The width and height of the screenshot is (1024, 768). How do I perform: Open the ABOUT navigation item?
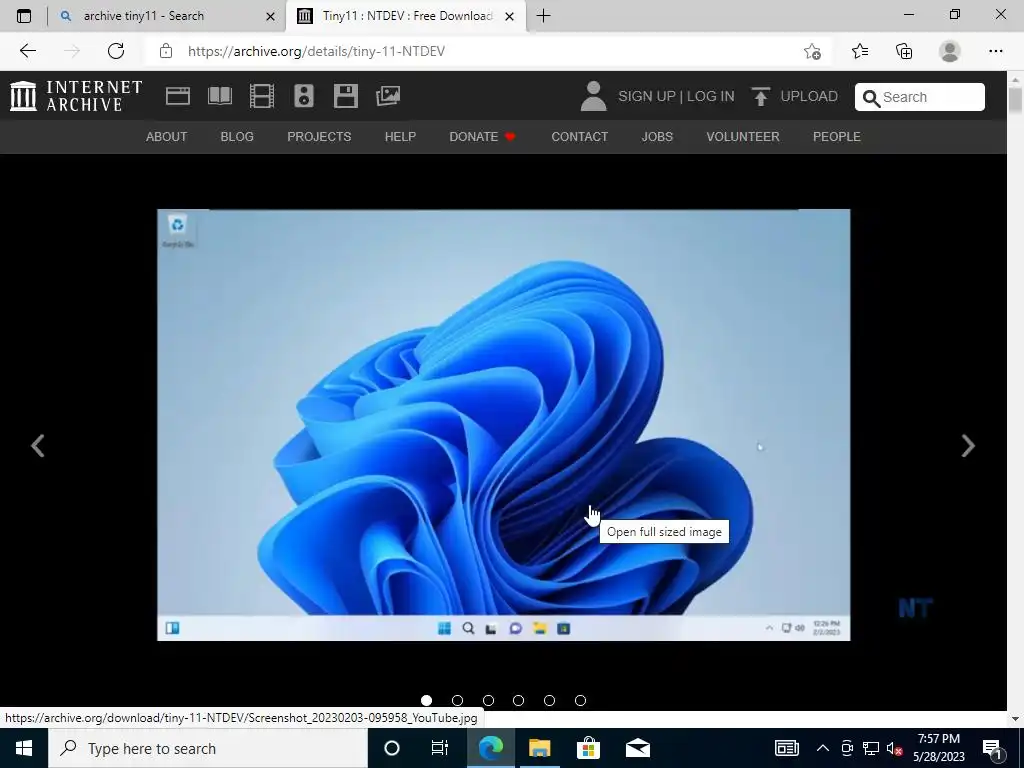click(167, 136)
